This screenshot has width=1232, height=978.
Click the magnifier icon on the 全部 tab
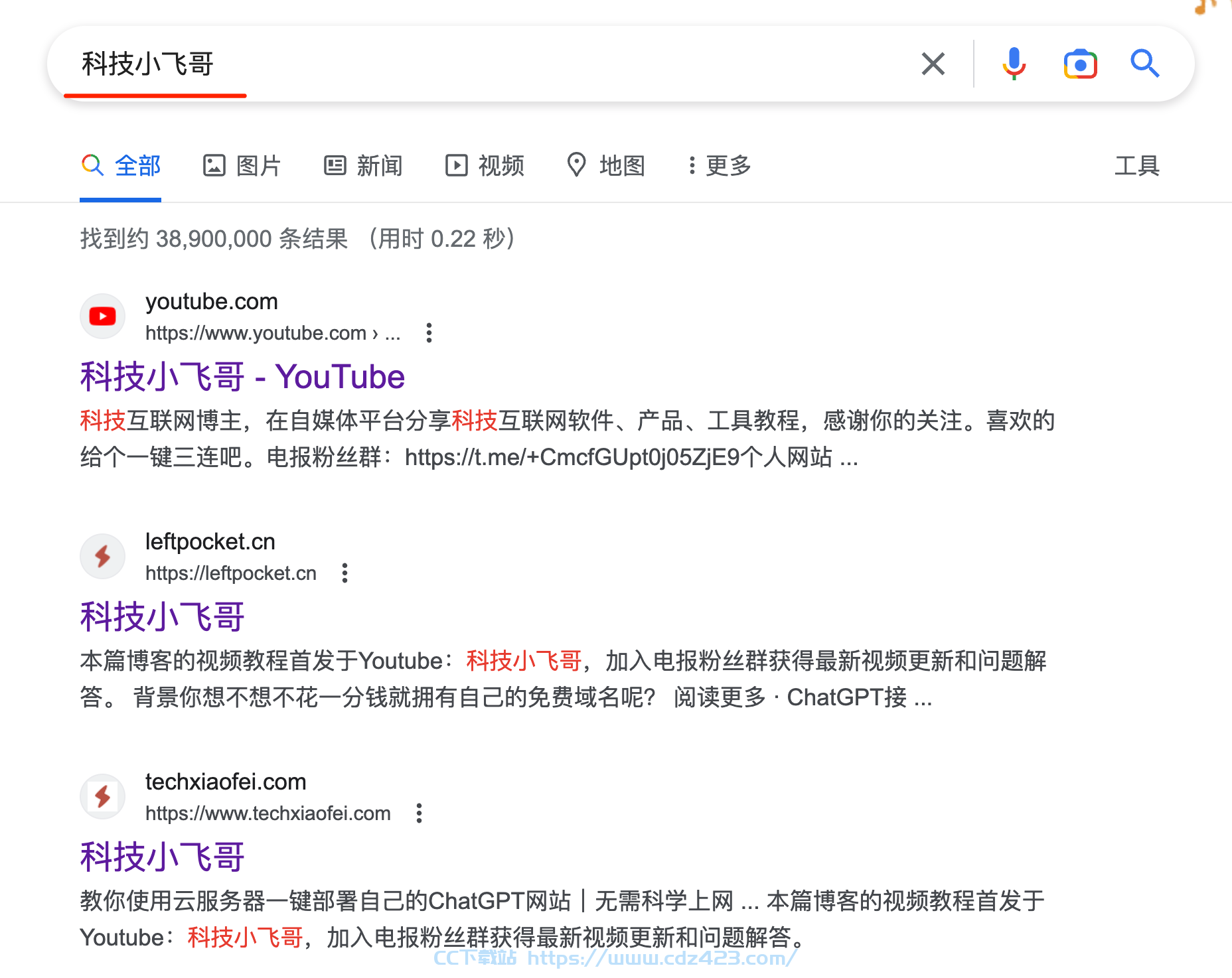pos(92,165)
